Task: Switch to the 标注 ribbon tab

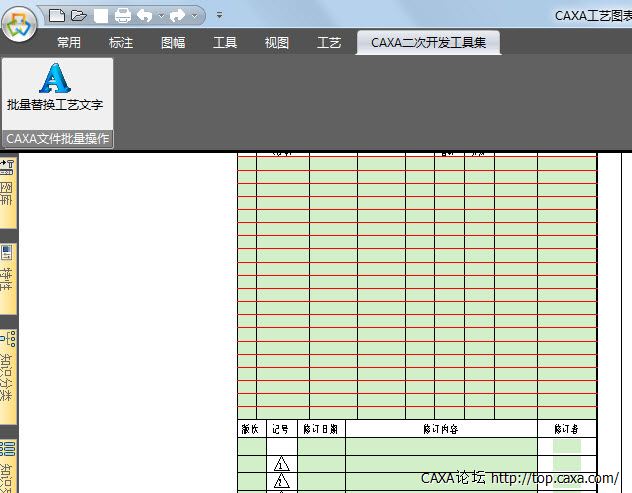Action: tap(121, 43)
